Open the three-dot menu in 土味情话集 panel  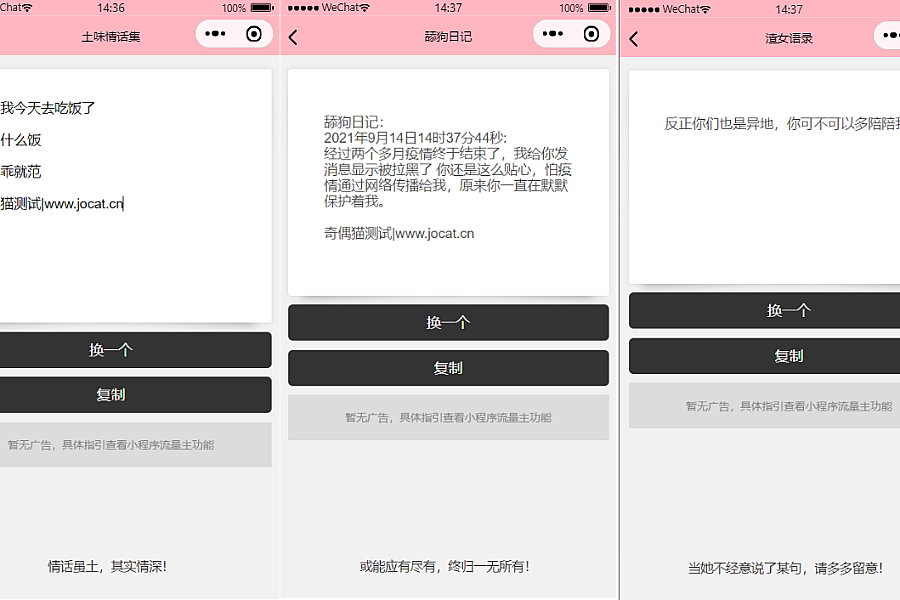point(215,34)
